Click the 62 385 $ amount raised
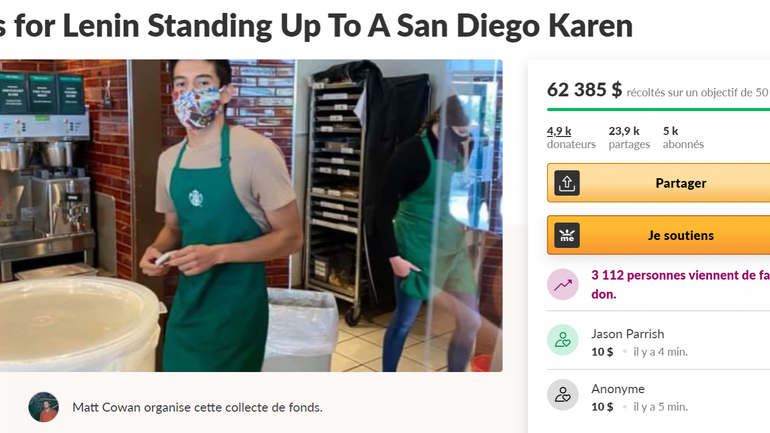The image size is (770, 433). click(584, 90)
